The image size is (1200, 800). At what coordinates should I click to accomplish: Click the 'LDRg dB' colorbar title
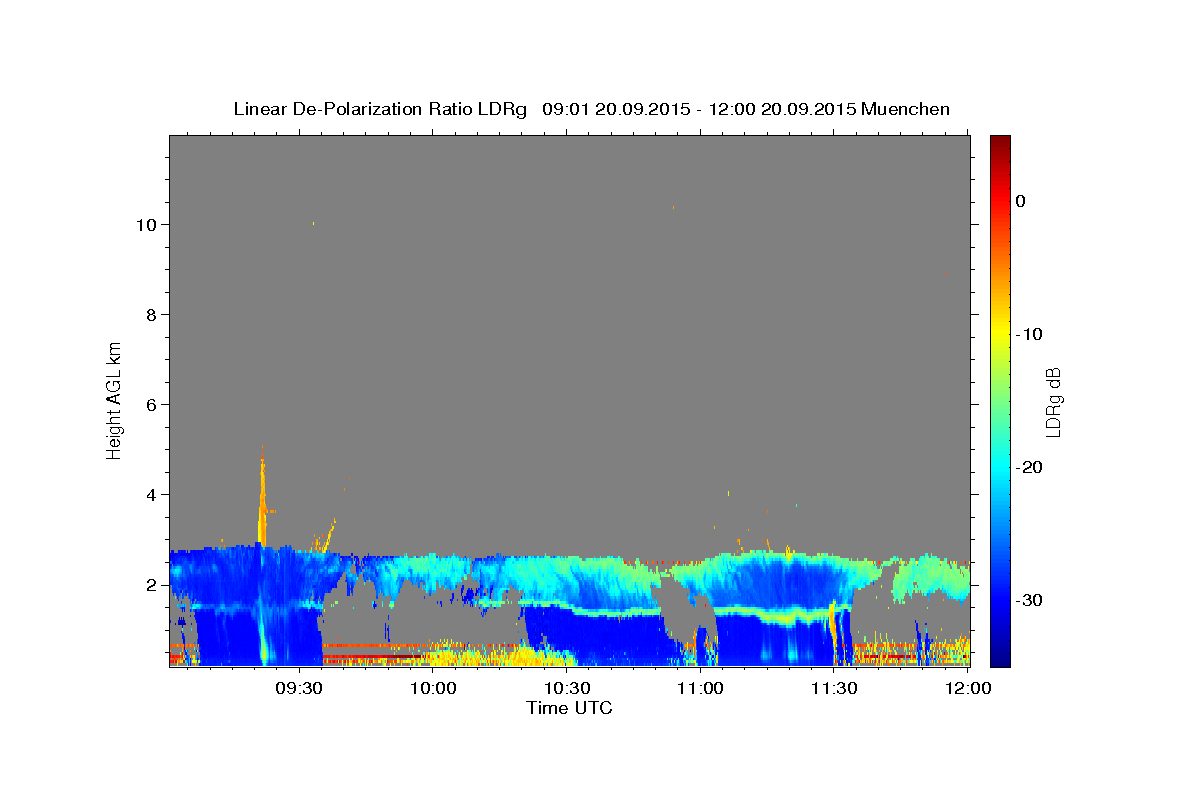[1053, 401]
